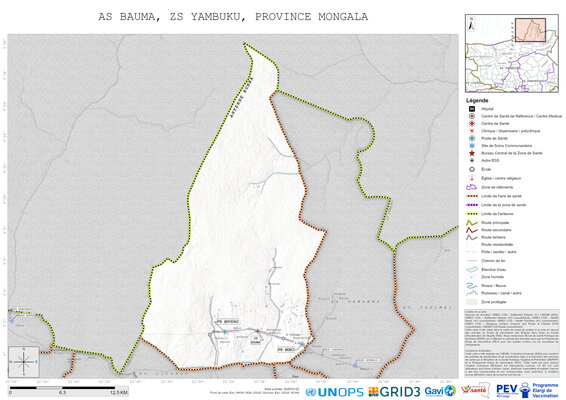Image resolution: width=566 pixels, height=400 pixels.
Task: Click the santé ministry logo
Action: [x=474, y=390]
